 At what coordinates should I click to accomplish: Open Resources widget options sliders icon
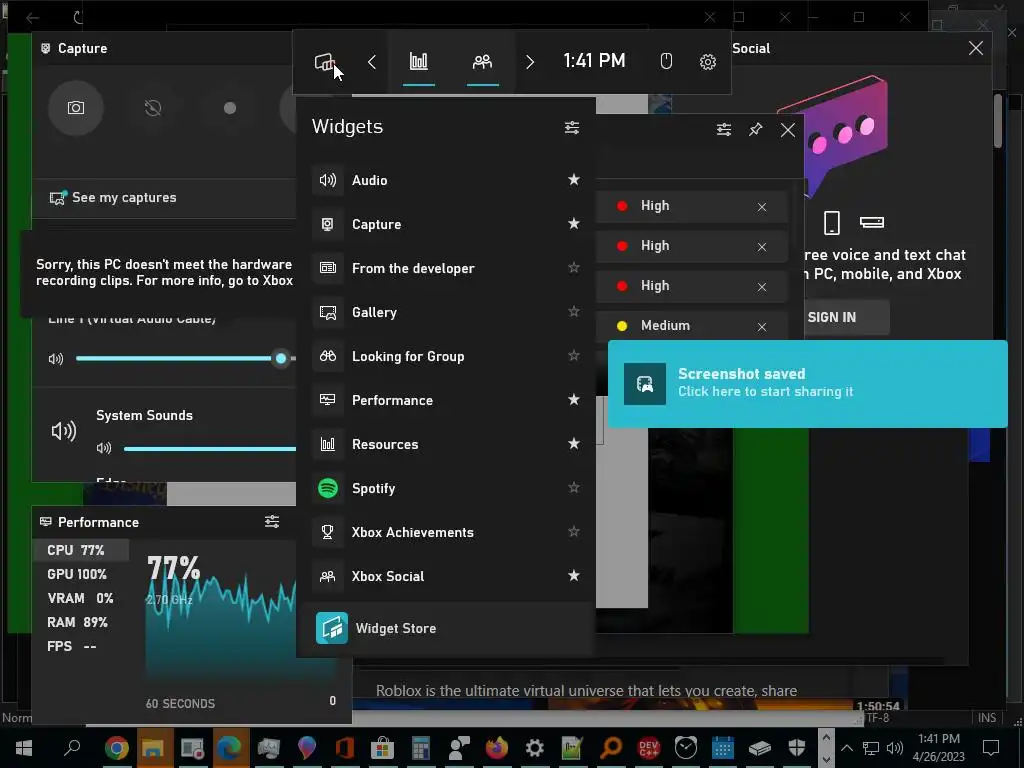(x=724, y=129)
